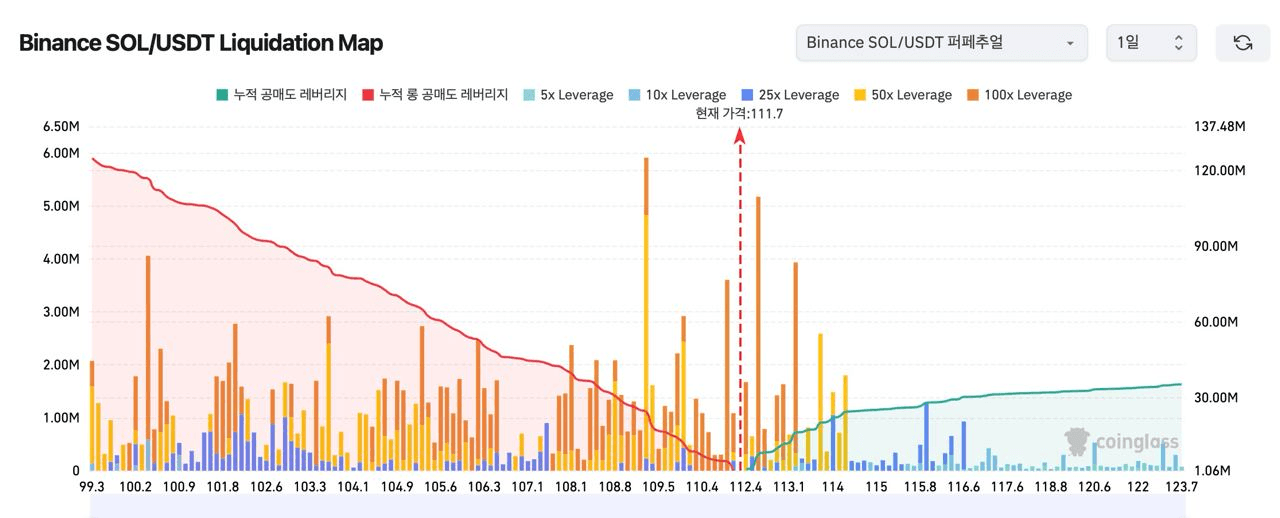Click the refresh chart icon
1280x518 pixels.
(1242, 43)
